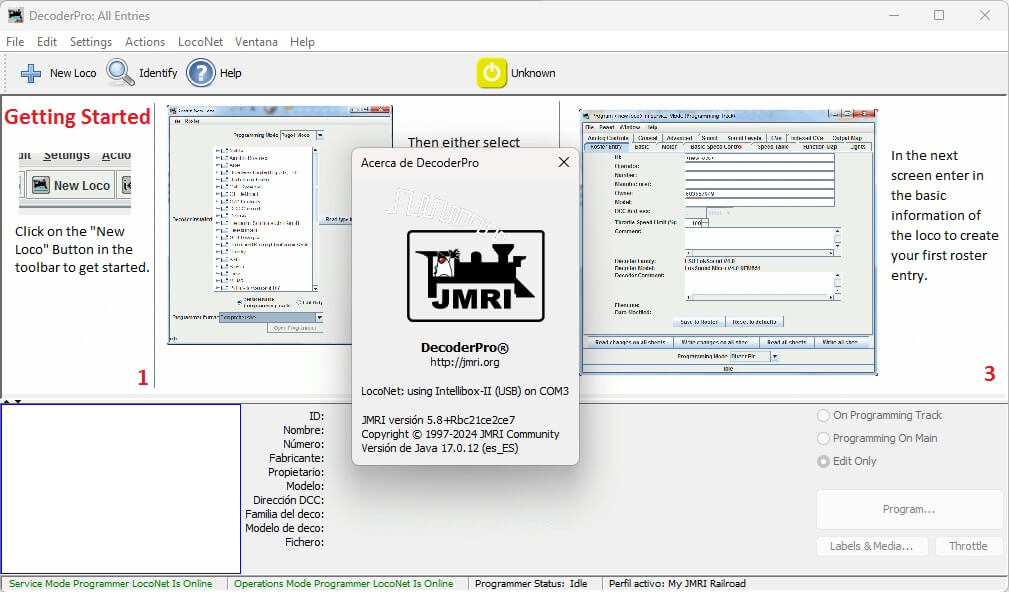Click the JMRI versión 5.8 text line

coord(438,420)
